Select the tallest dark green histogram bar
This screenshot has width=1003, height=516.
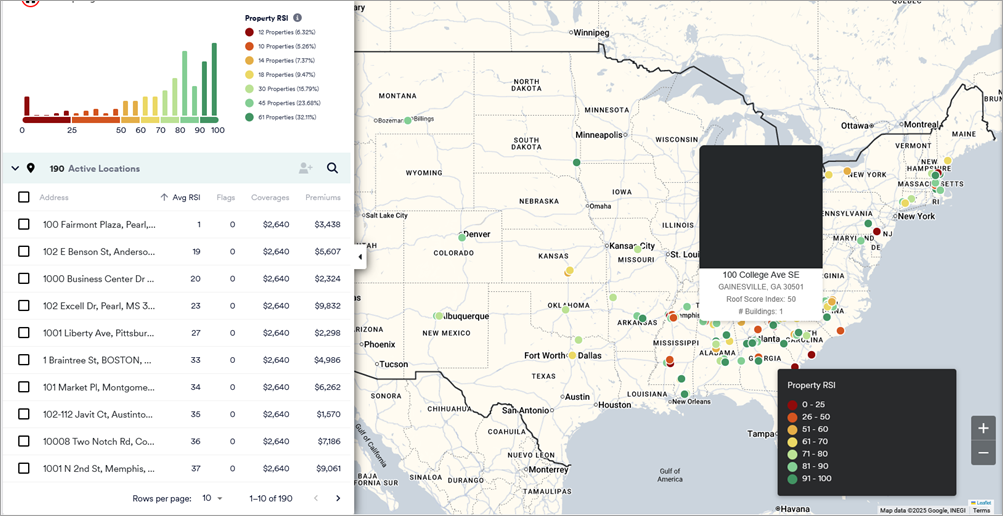[214, 80]
